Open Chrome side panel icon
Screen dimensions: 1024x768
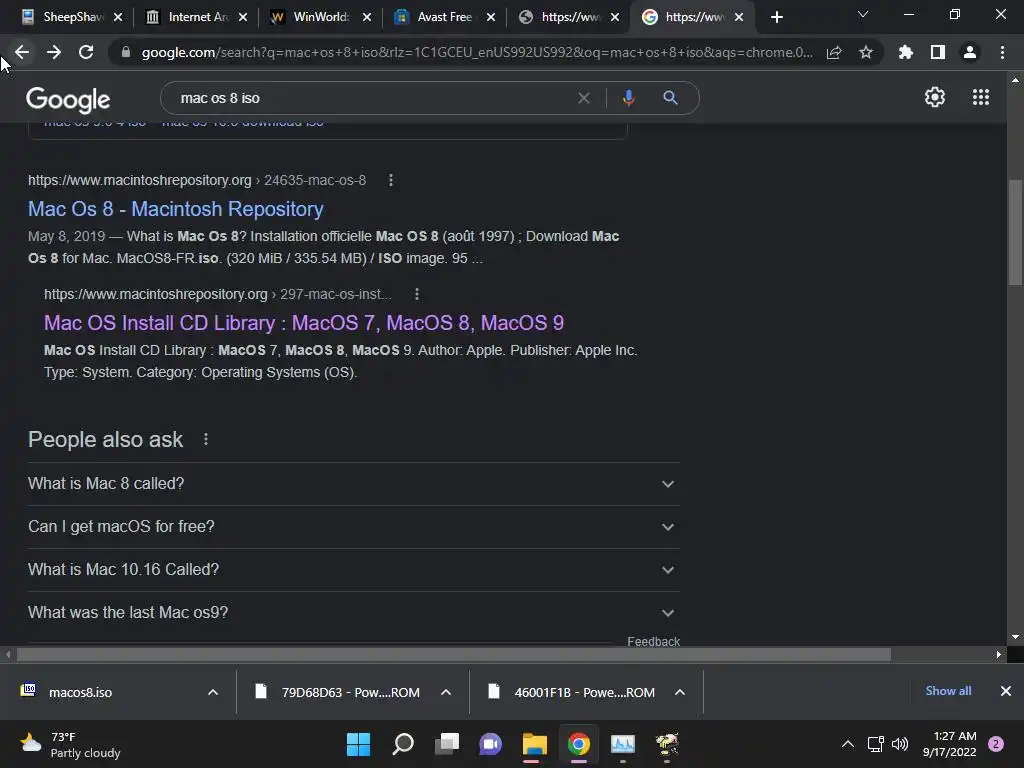coord(938,52)
